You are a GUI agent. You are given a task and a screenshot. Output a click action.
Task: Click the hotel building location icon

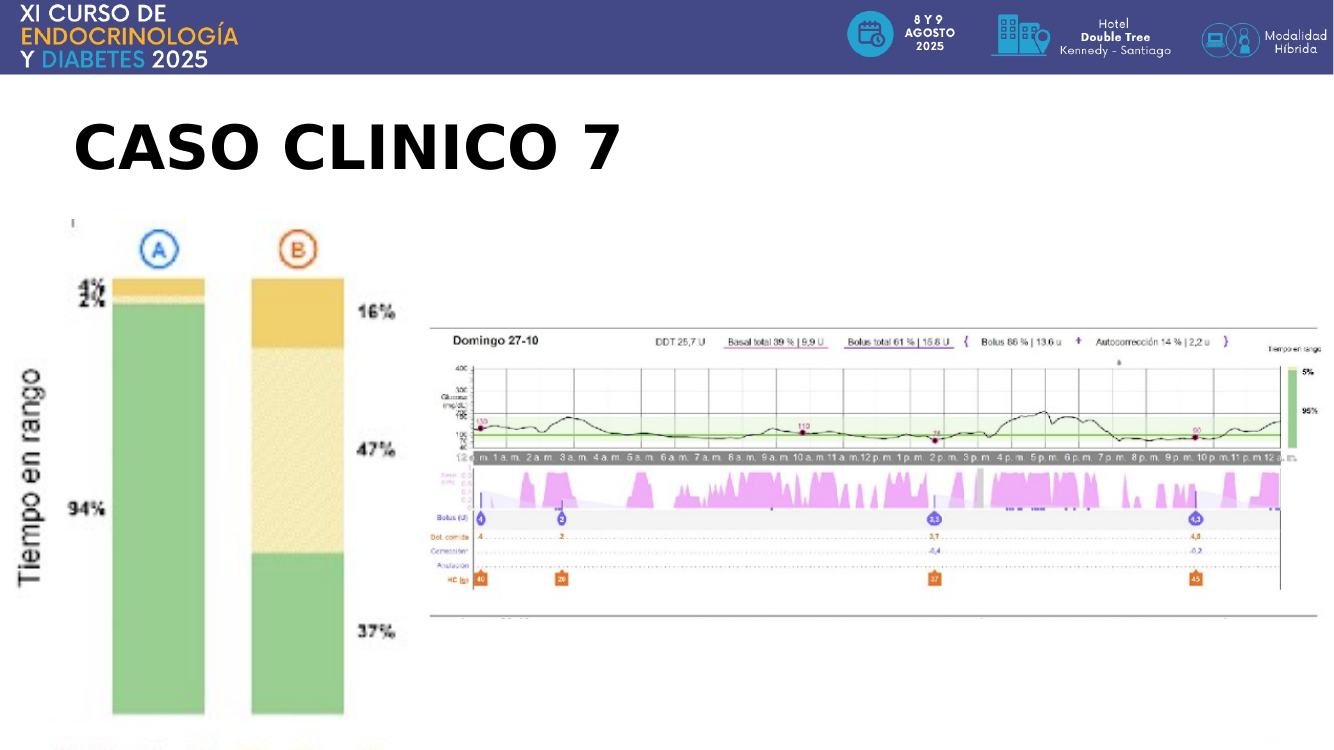click(1020, 35)
